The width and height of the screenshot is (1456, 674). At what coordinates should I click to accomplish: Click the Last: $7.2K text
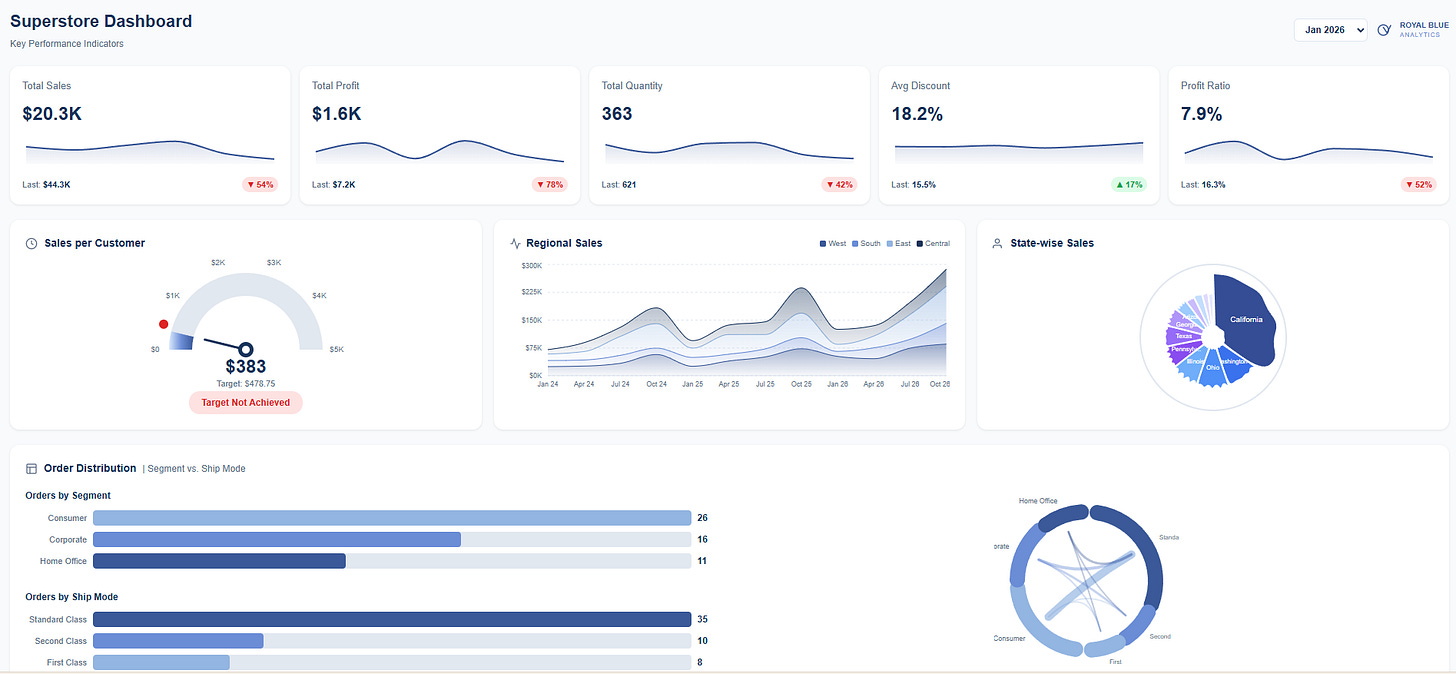334,185
